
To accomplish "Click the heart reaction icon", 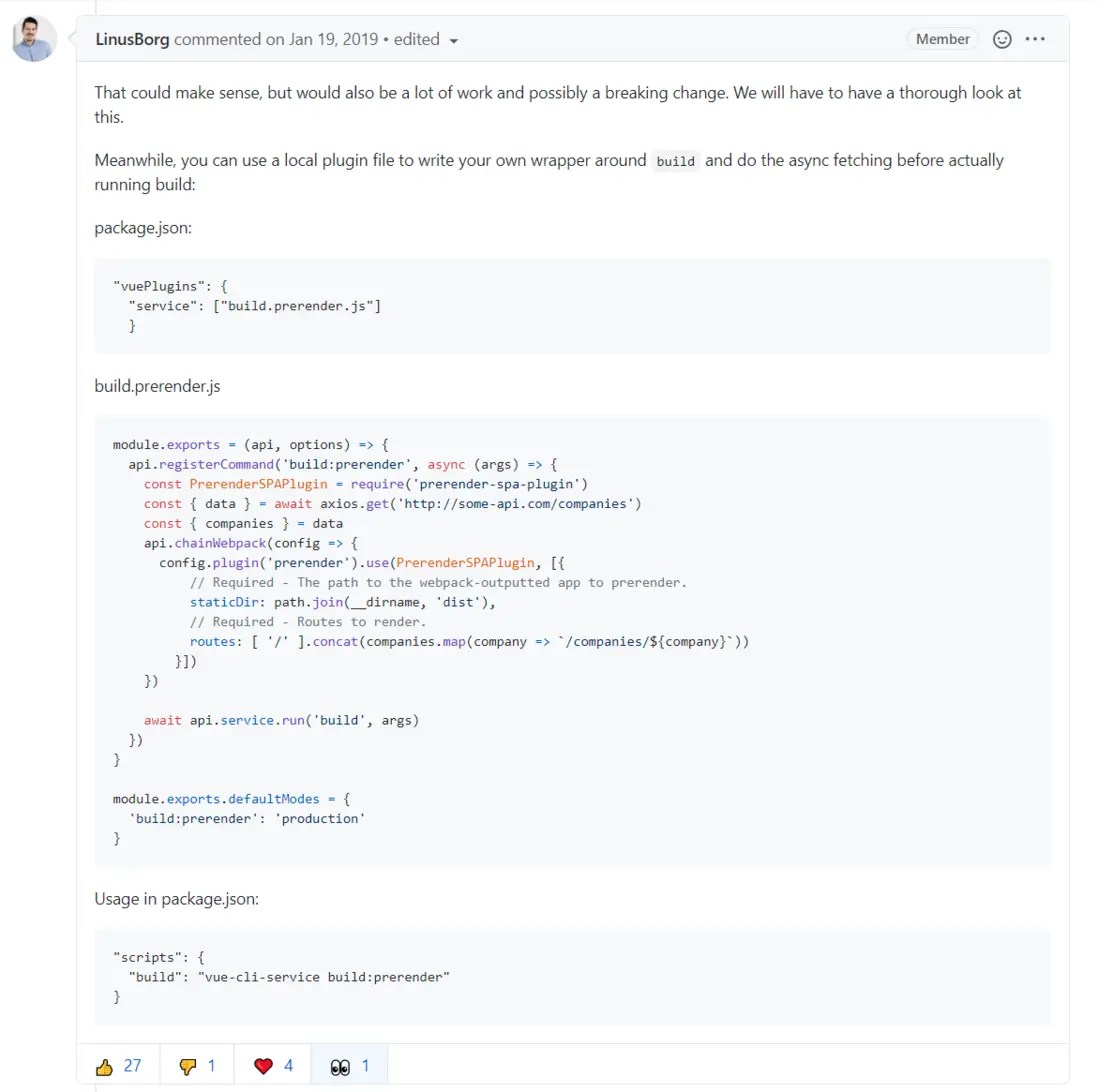I will tap(263, 1064).
